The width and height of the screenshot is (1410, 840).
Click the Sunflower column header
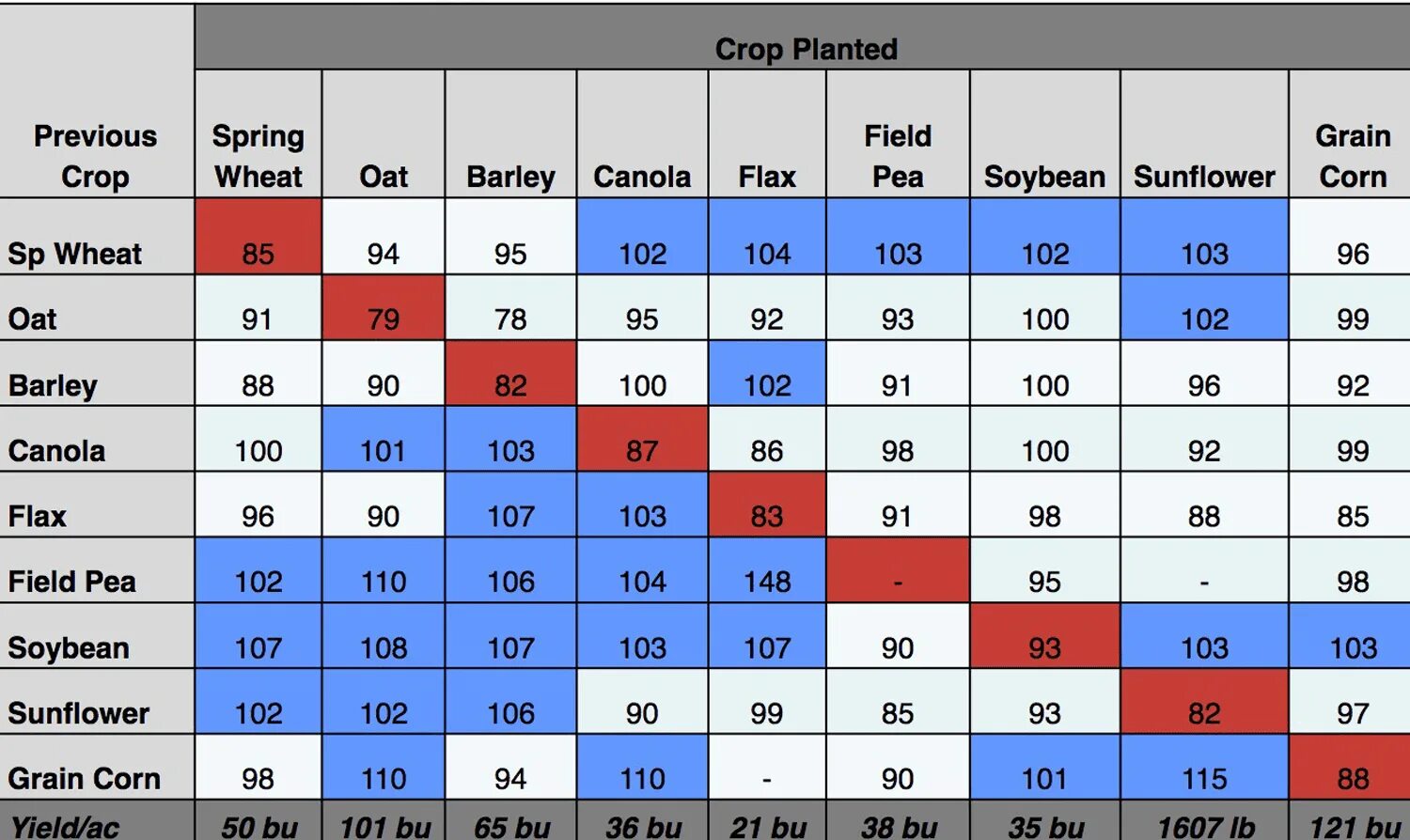(x=1204, y=134)
